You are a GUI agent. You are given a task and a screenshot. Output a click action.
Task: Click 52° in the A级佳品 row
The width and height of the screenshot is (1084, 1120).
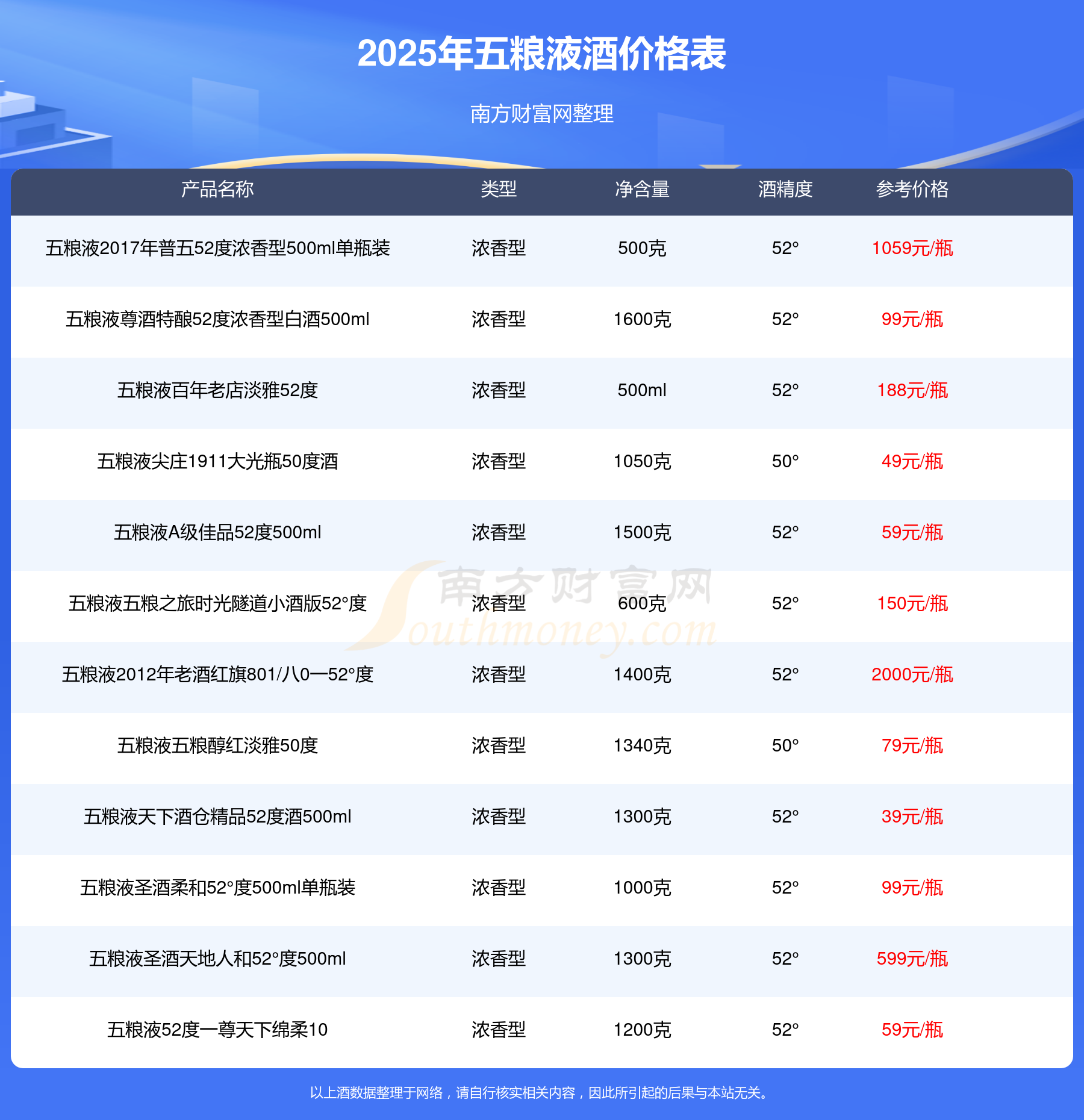pyautogui.click(x=785, y=532)
